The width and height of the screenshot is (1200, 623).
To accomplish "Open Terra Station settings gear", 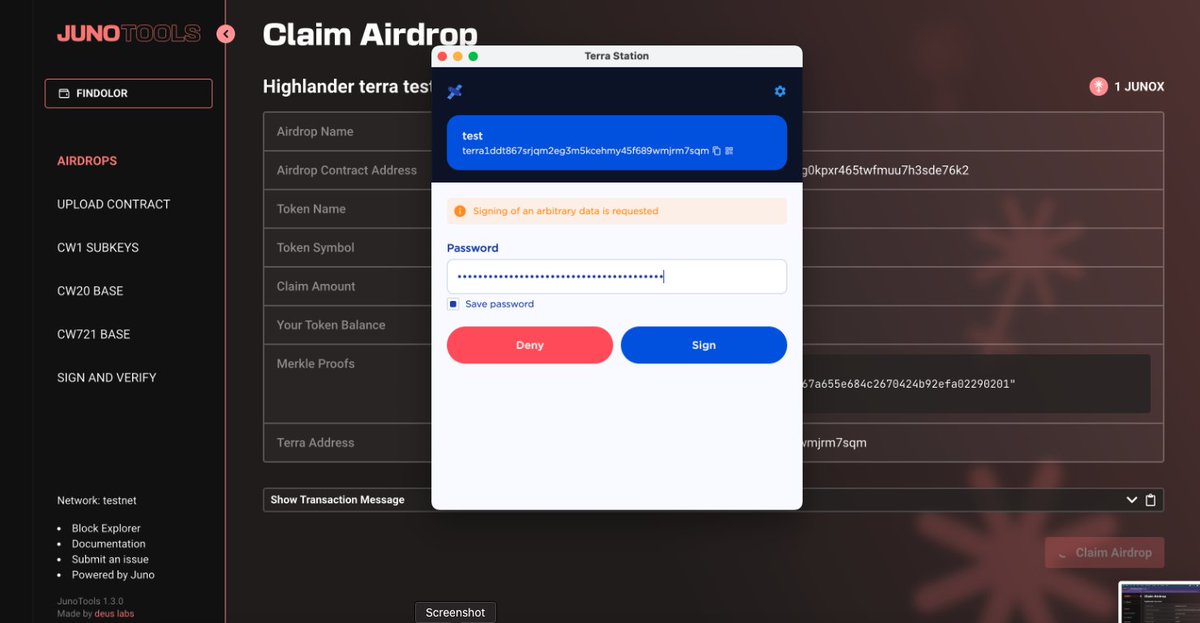I will (x=780, y=92).
